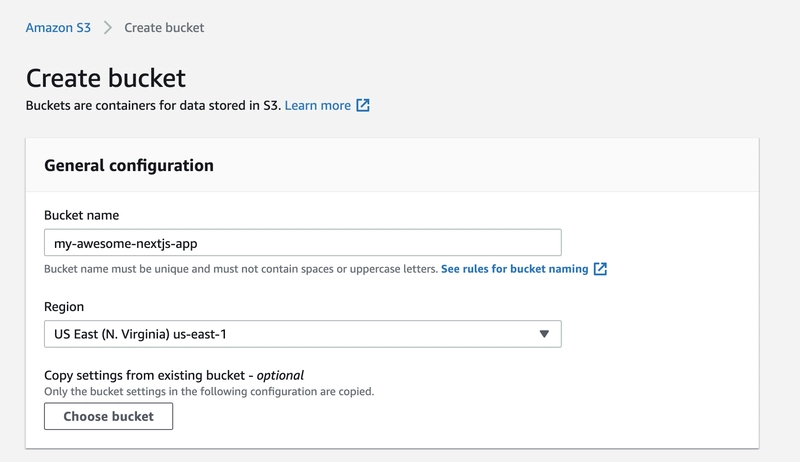Click 'Only the bucket settings' helper text
Screen dimensions: 800x462
pyautogui.click(x=209, y=392)
